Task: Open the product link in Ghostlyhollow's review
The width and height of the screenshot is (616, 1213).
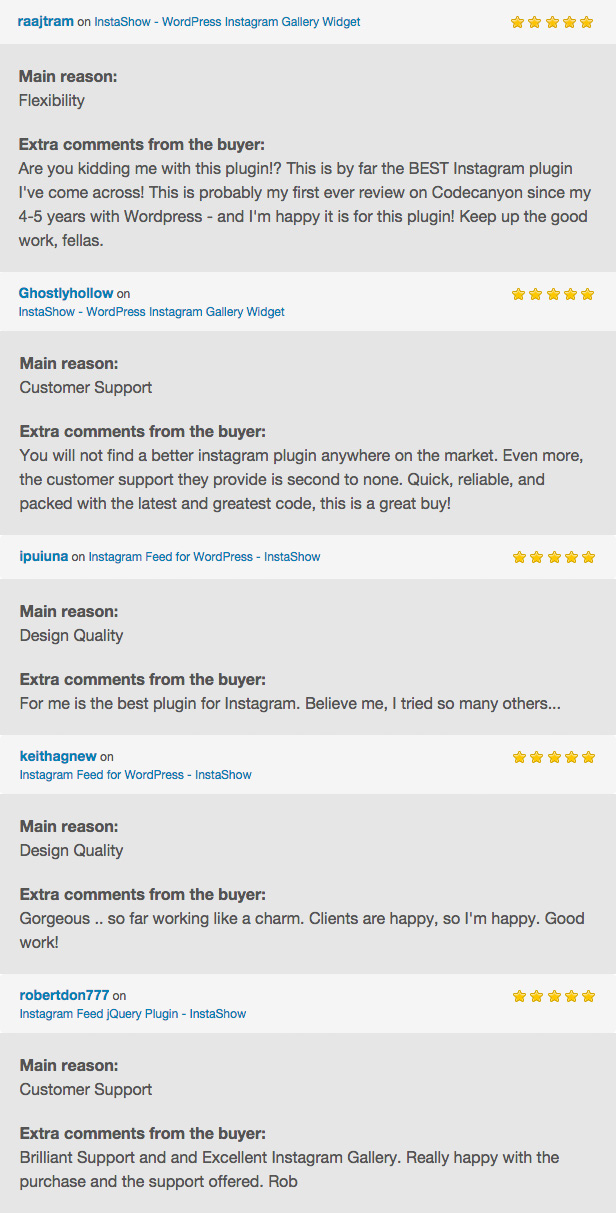Action: [151, 312]
